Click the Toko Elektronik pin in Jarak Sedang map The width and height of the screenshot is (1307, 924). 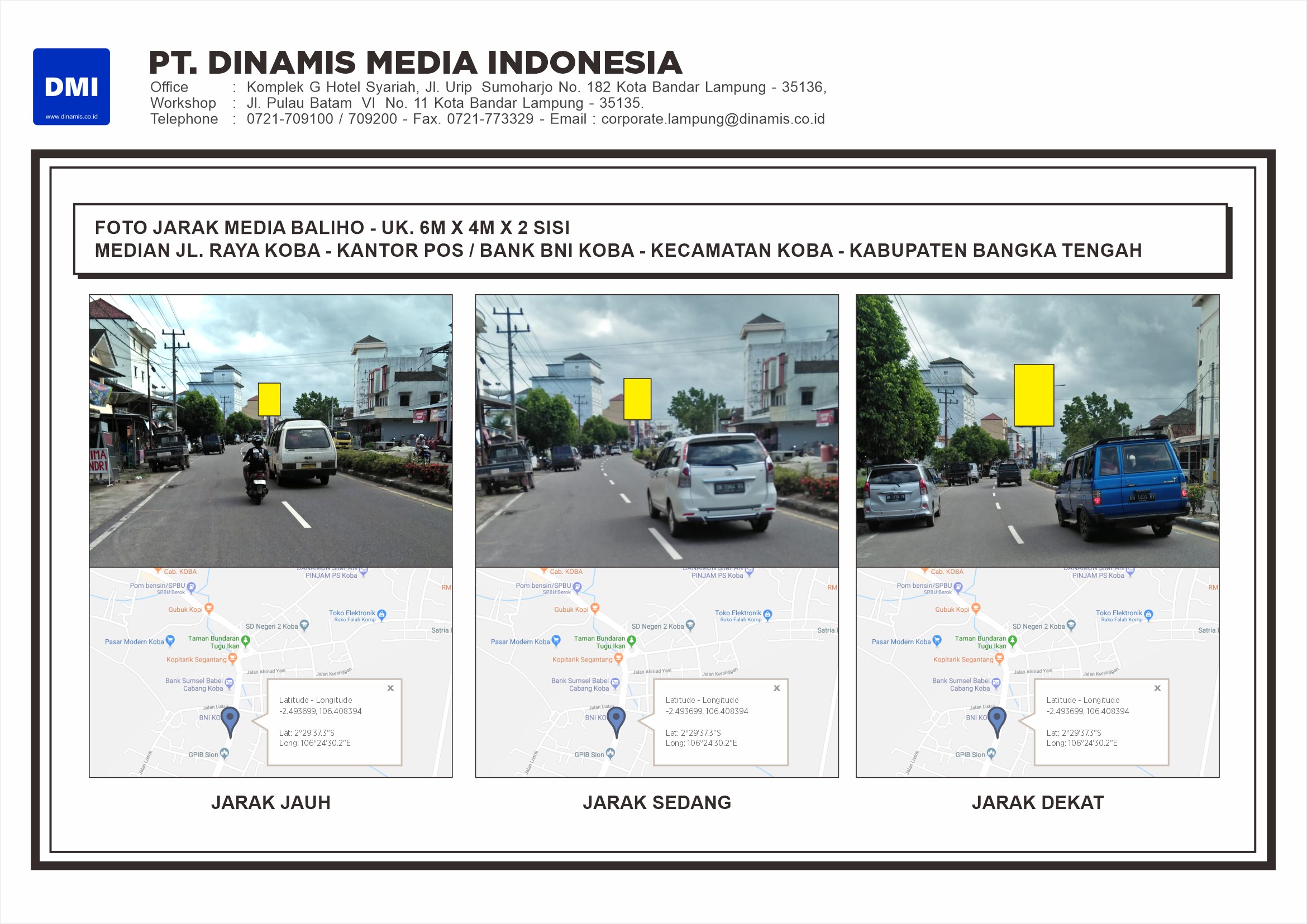767,615
